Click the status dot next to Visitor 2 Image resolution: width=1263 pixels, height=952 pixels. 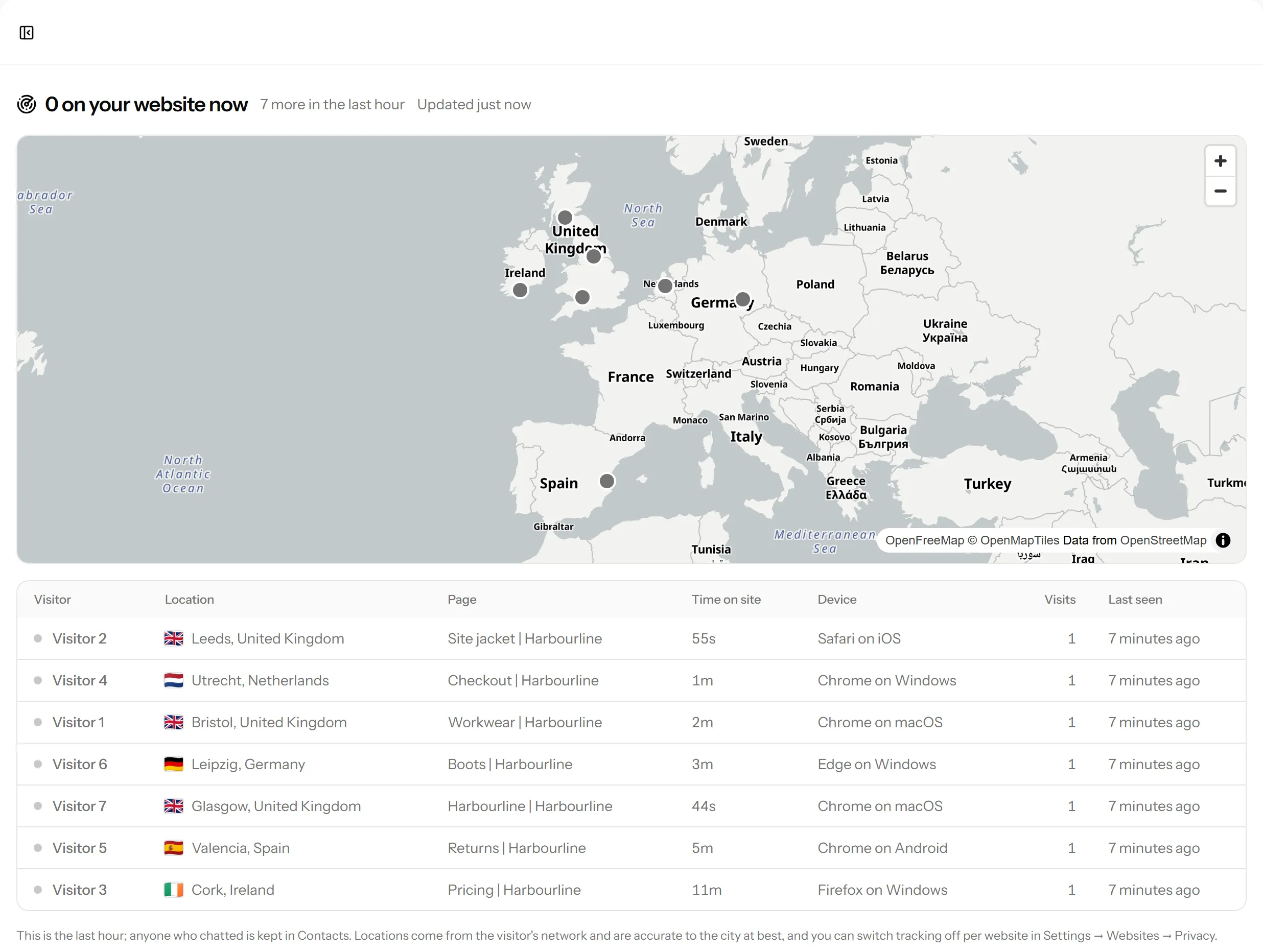(x=38, y=638)
